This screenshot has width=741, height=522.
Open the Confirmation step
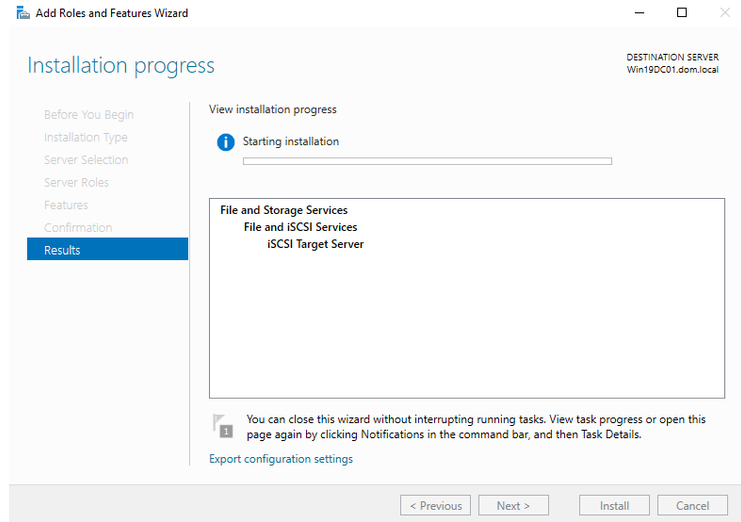click(x=78, y=228)
